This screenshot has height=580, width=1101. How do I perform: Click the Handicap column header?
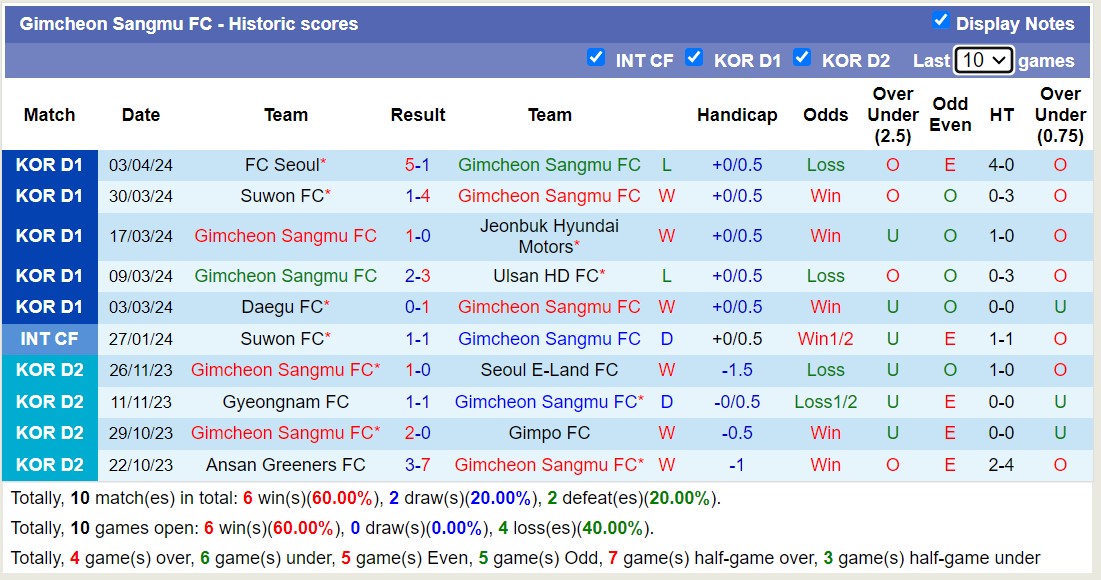pos(737,115)
